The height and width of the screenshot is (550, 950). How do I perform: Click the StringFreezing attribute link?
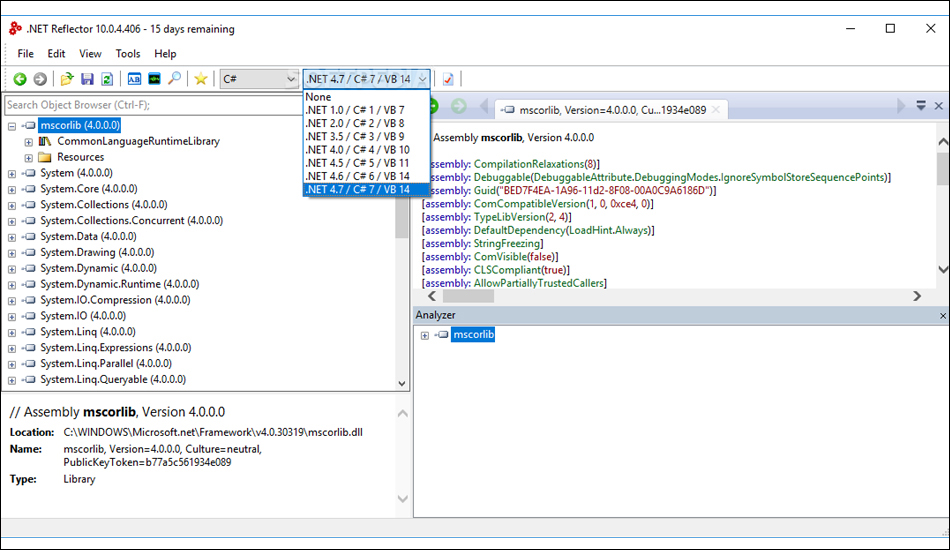coord(507,244)
